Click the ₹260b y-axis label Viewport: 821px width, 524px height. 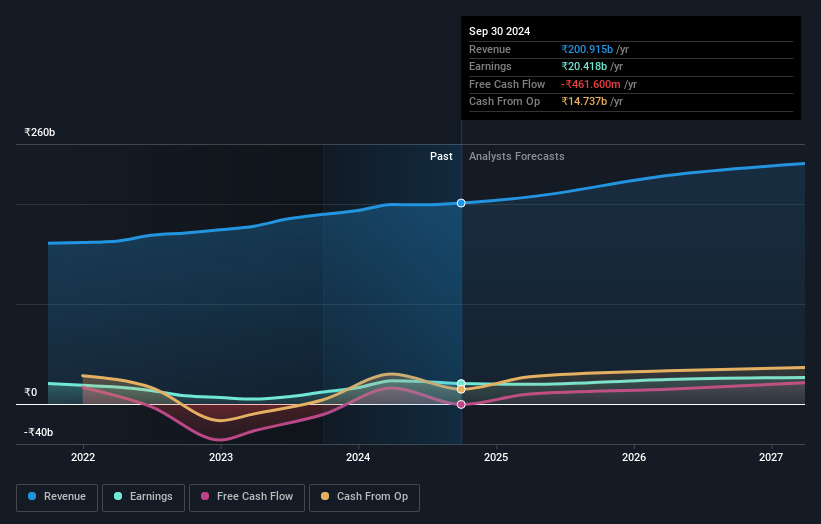[x=40, y=132]
